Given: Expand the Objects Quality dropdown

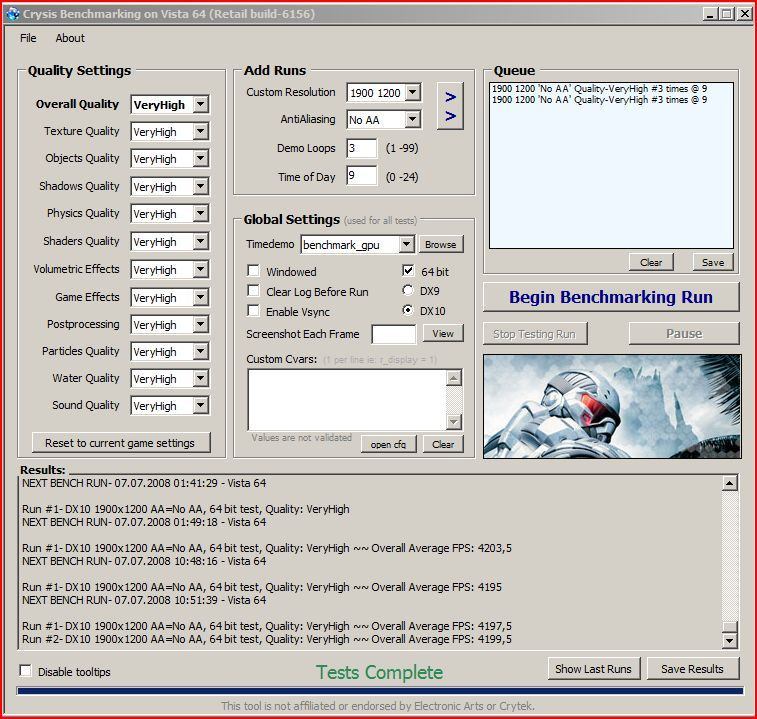Looking at the screenshot, I should point(201,158).
